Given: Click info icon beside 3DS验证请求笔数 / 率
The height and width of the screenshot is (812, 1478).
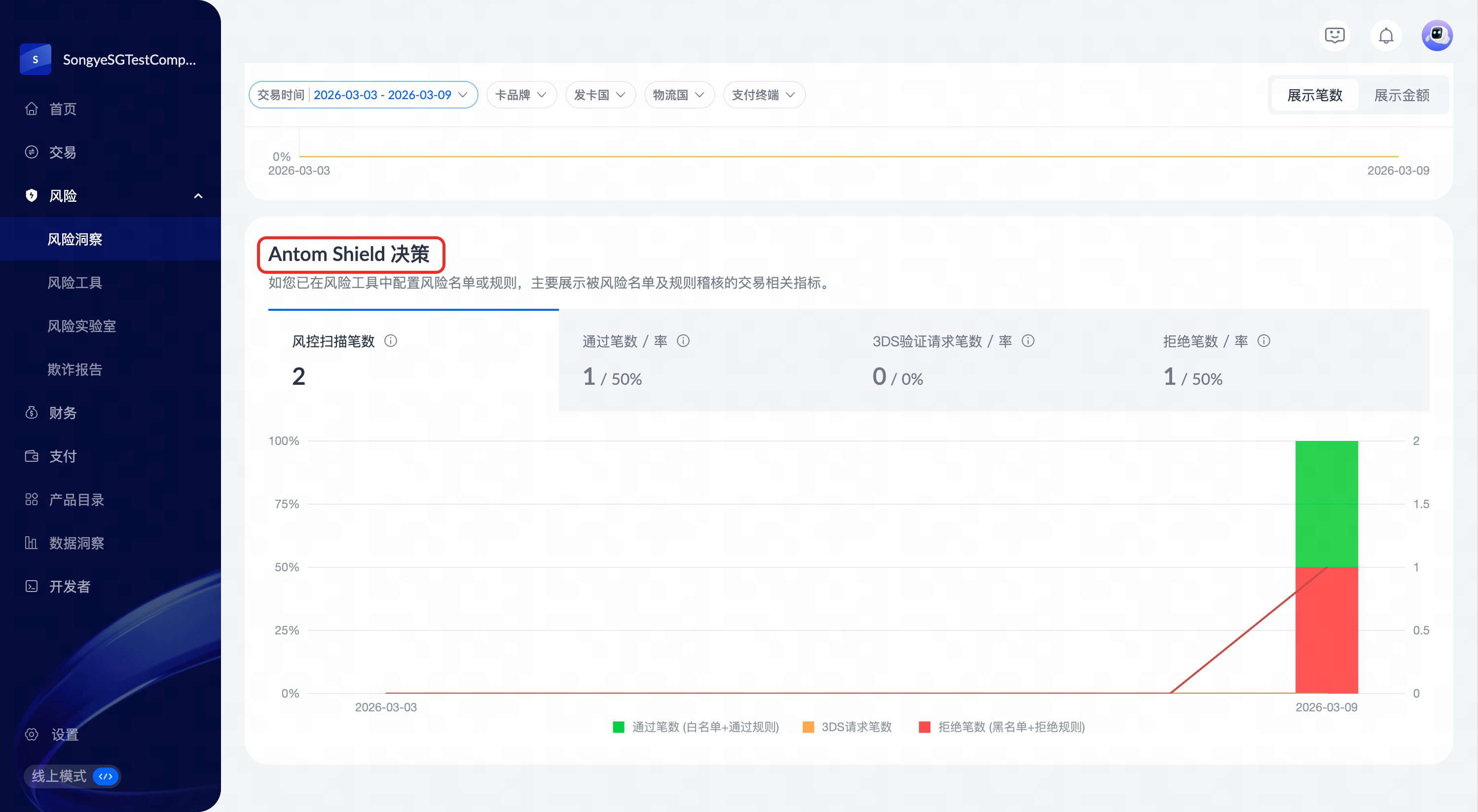Looking at the screenshot, I should click(x=1028, y=341).
